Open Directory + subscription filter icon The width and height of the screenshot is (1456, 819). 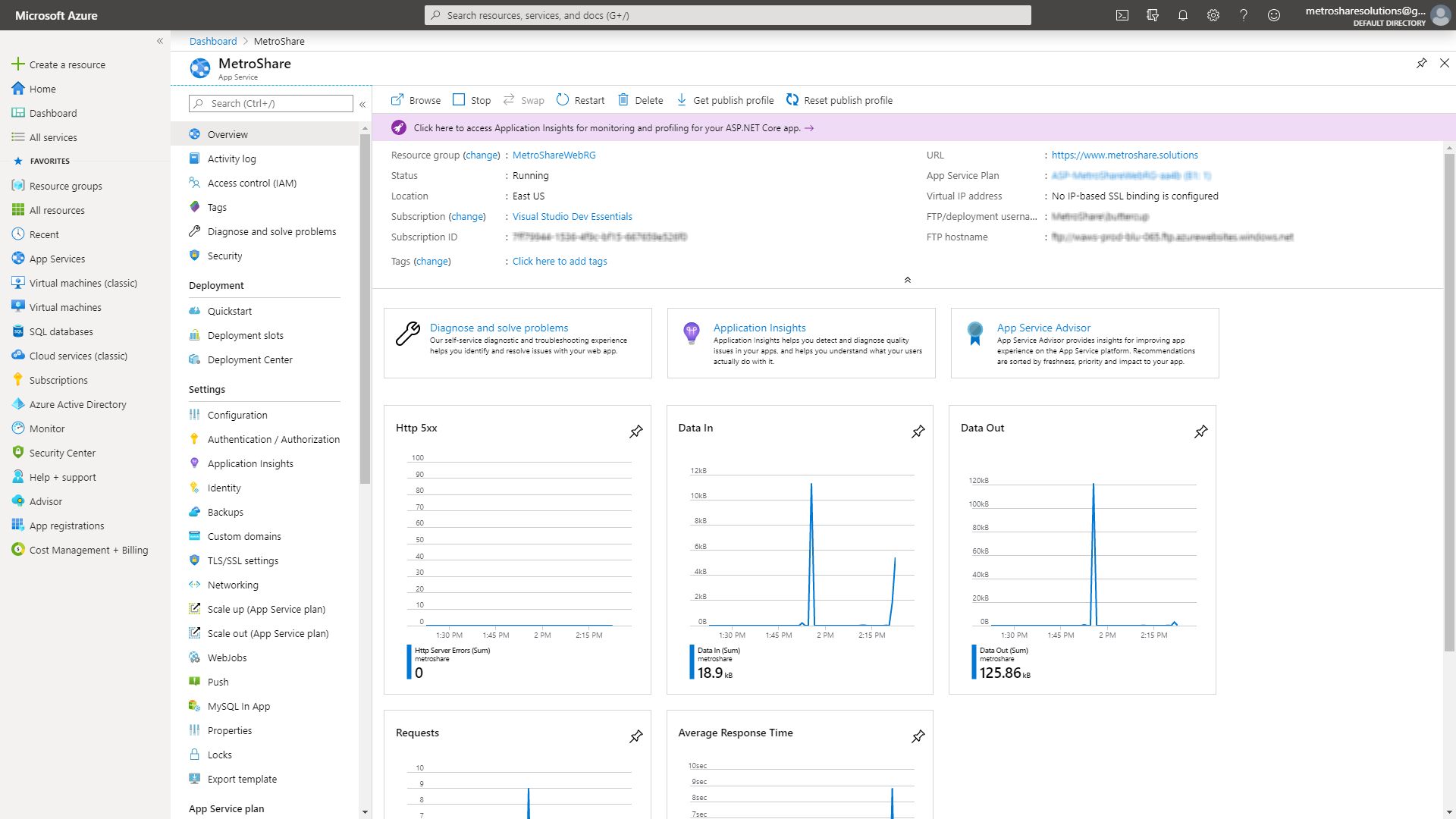coord(1153,15)
